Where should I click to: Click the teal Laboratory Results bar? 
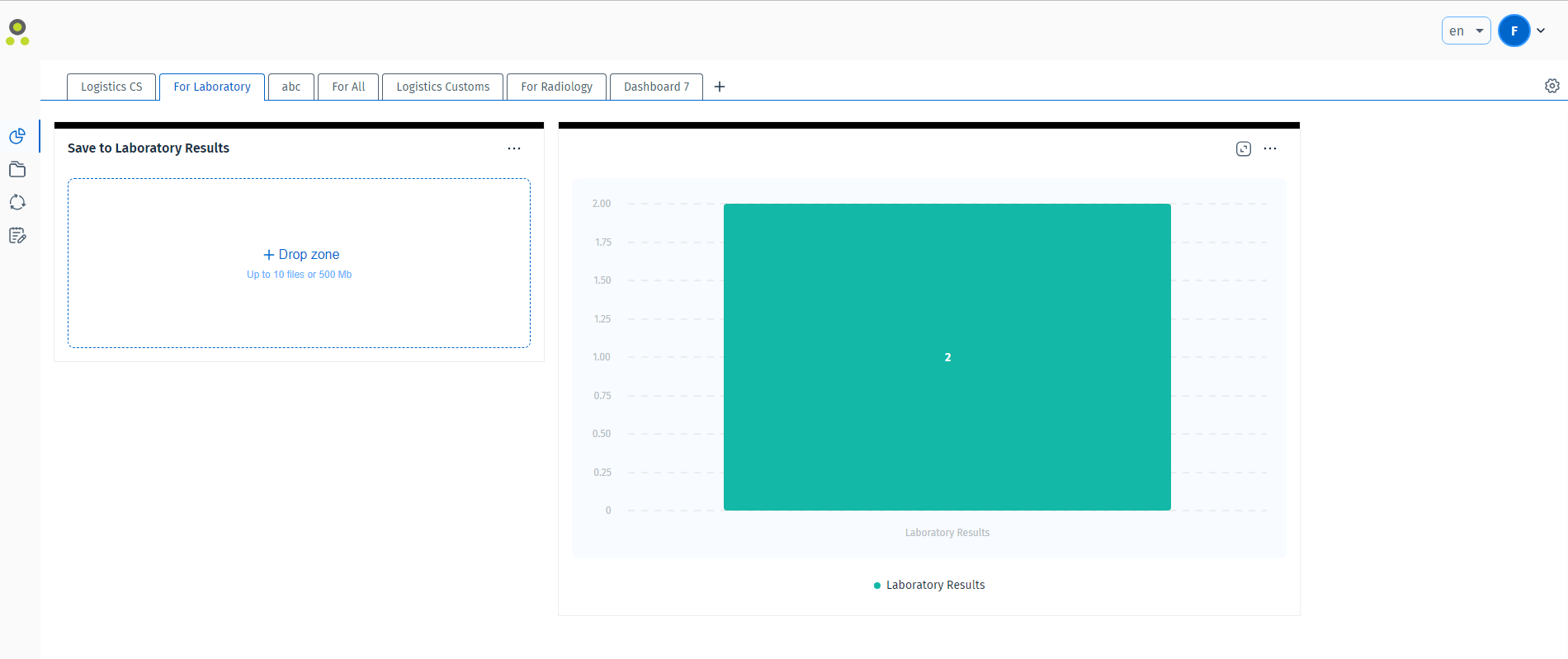tap(947, 357)
